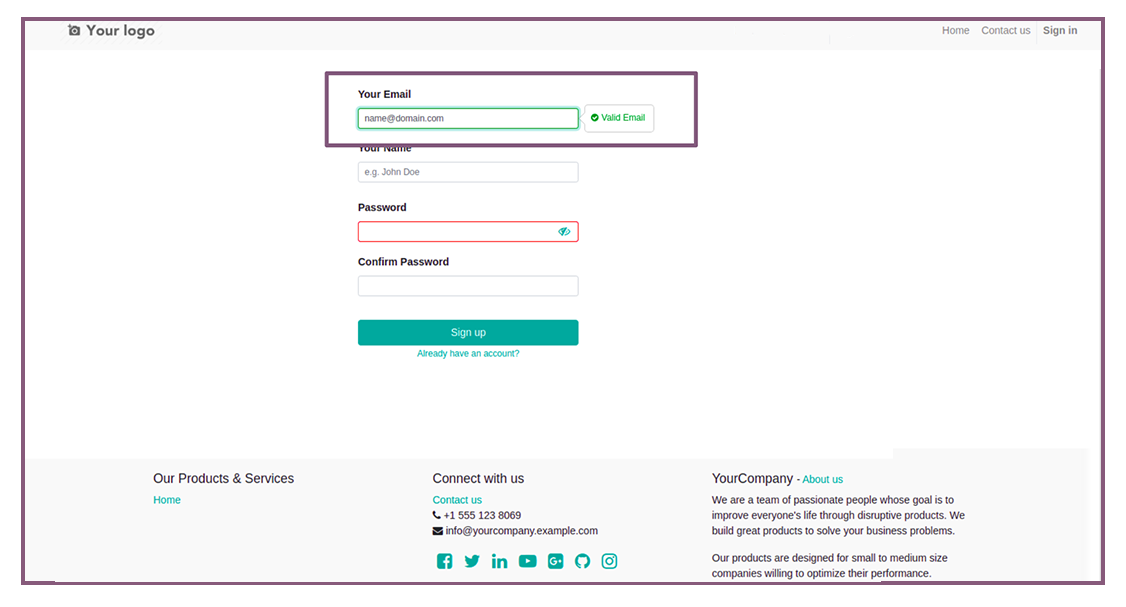The image size is (1126, 607).
Task: Open the GitHub social icon
Action: [x=582, y=561]
